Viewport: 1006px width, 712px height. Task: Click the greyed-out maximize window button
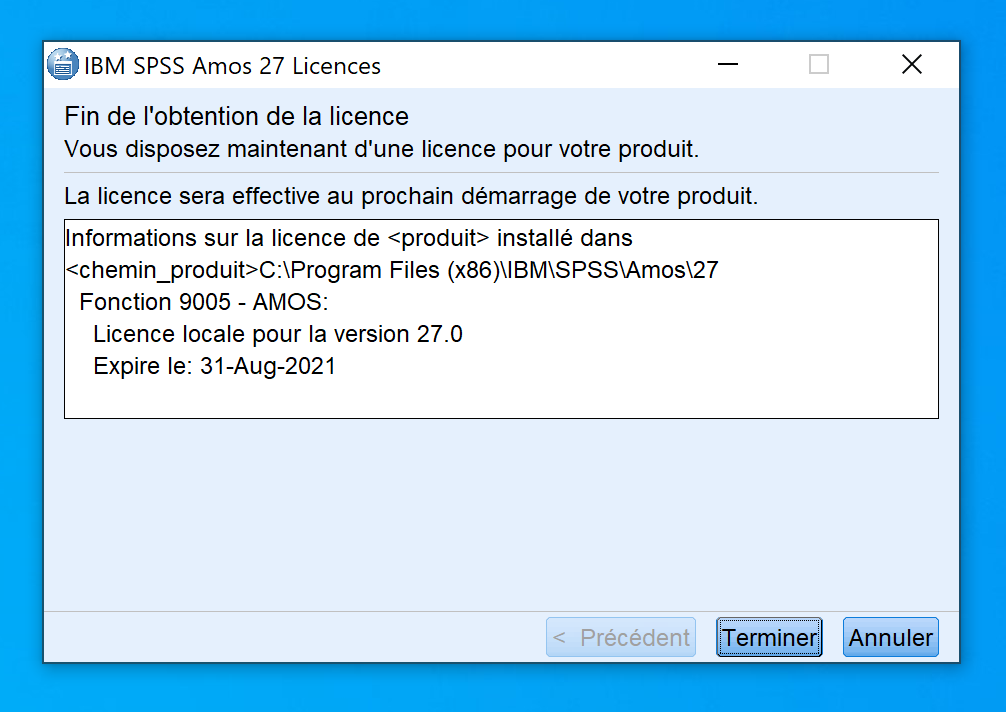click(x=819, y=65)
